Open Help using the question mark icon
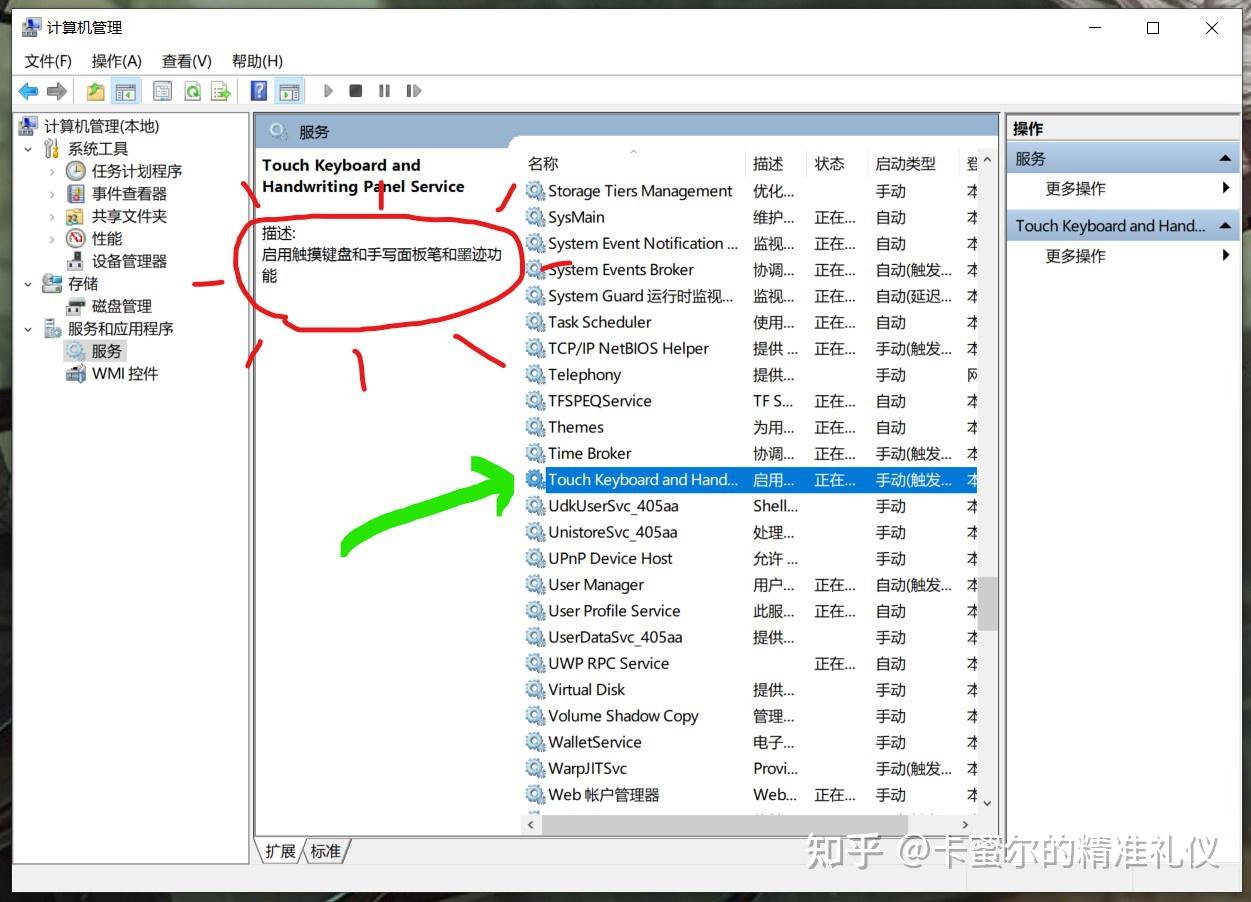The width and height of the screenshot is (1251, 902). [x=258, y=90]
